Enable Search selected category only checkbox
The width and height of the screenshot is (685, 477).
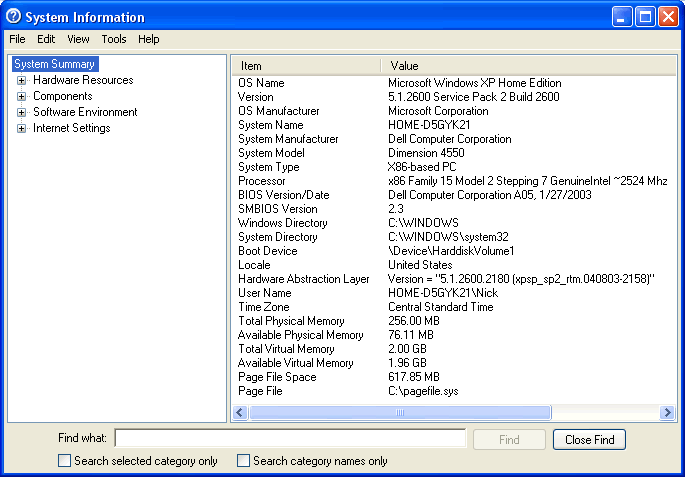coord(64,460)
